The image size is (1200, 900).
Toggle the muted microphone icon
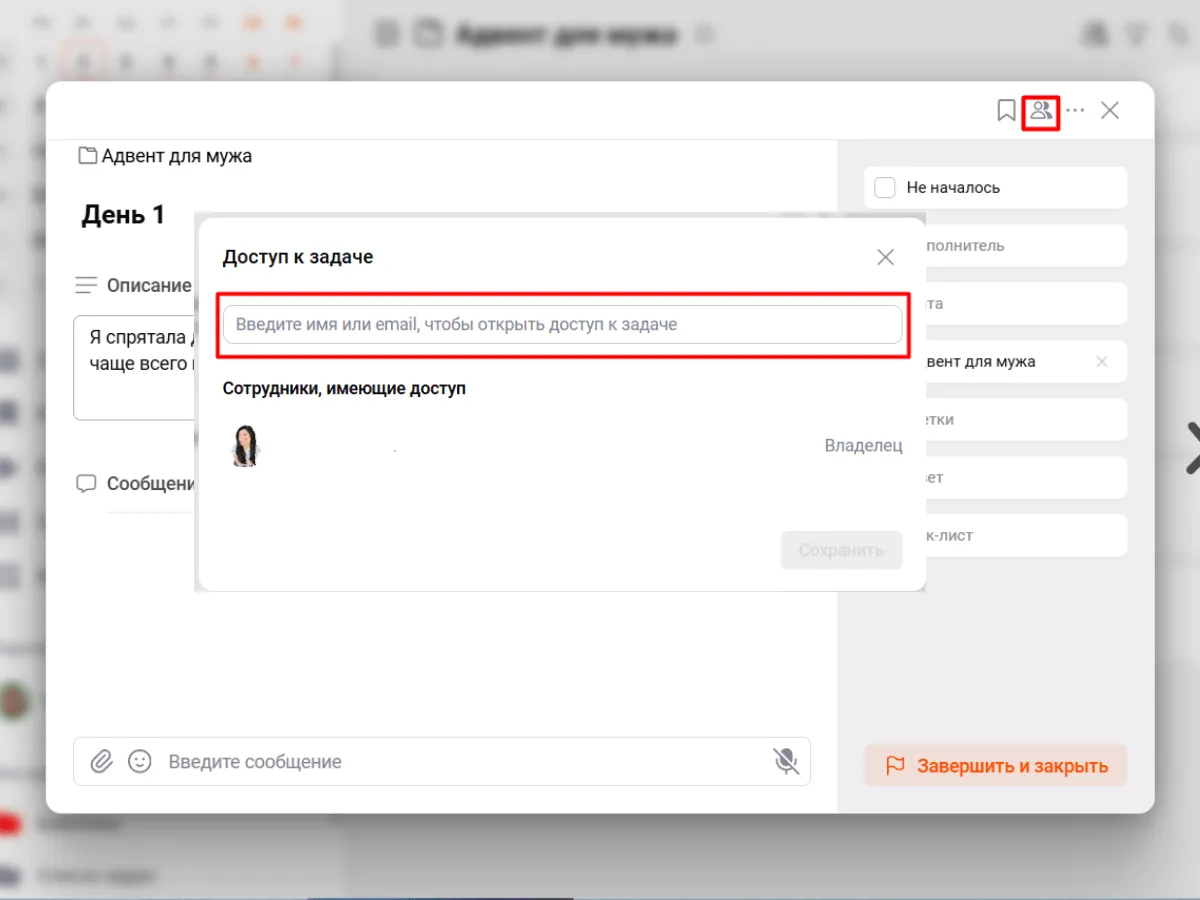pyautogui.click(x=786, y=762)
